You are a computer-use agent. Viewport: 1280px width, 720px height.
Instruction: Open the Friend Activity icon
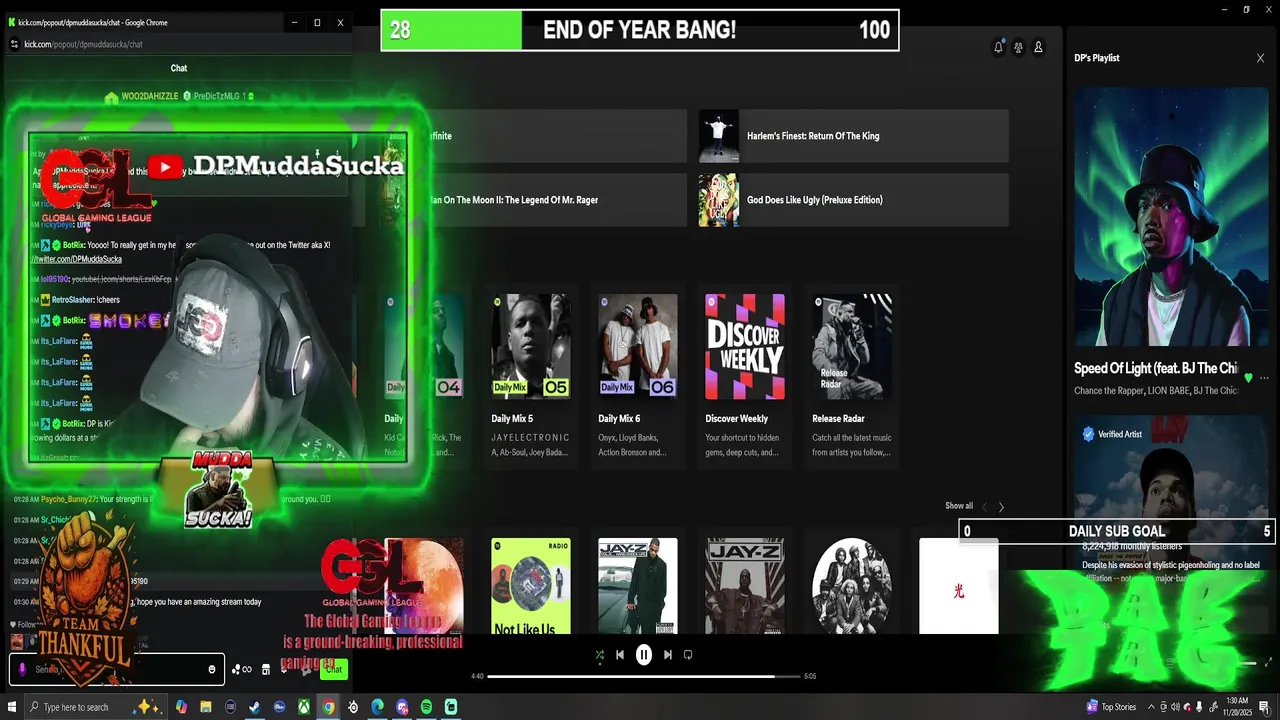tap(1018, 47)
